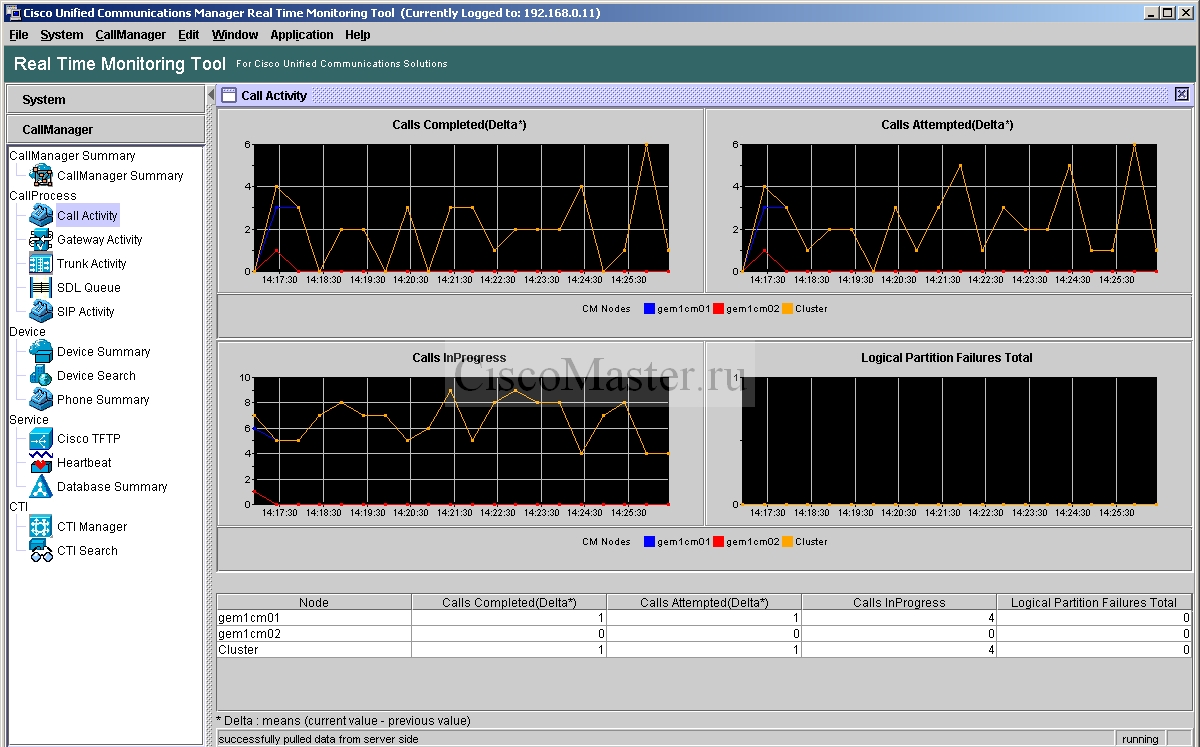Viewport: 1200px width, 747px height.
Task: Select the gem1cm01 table row cell
Action: (314, 618)
